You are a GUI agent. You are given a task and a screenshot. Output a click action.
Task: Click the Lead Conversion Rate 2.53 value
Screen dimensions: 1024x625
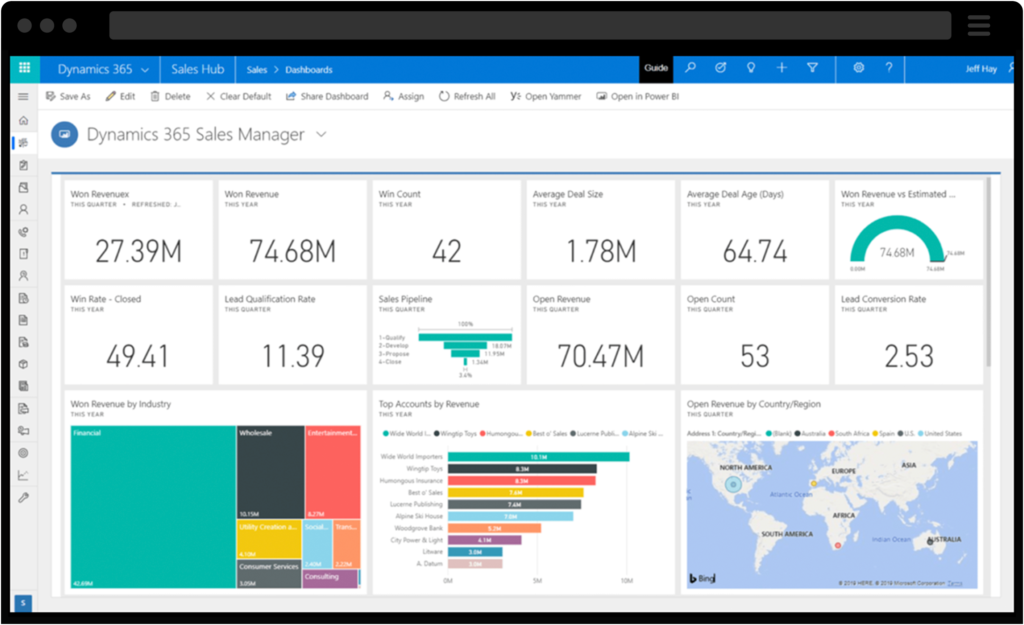[x=909, y=357]
